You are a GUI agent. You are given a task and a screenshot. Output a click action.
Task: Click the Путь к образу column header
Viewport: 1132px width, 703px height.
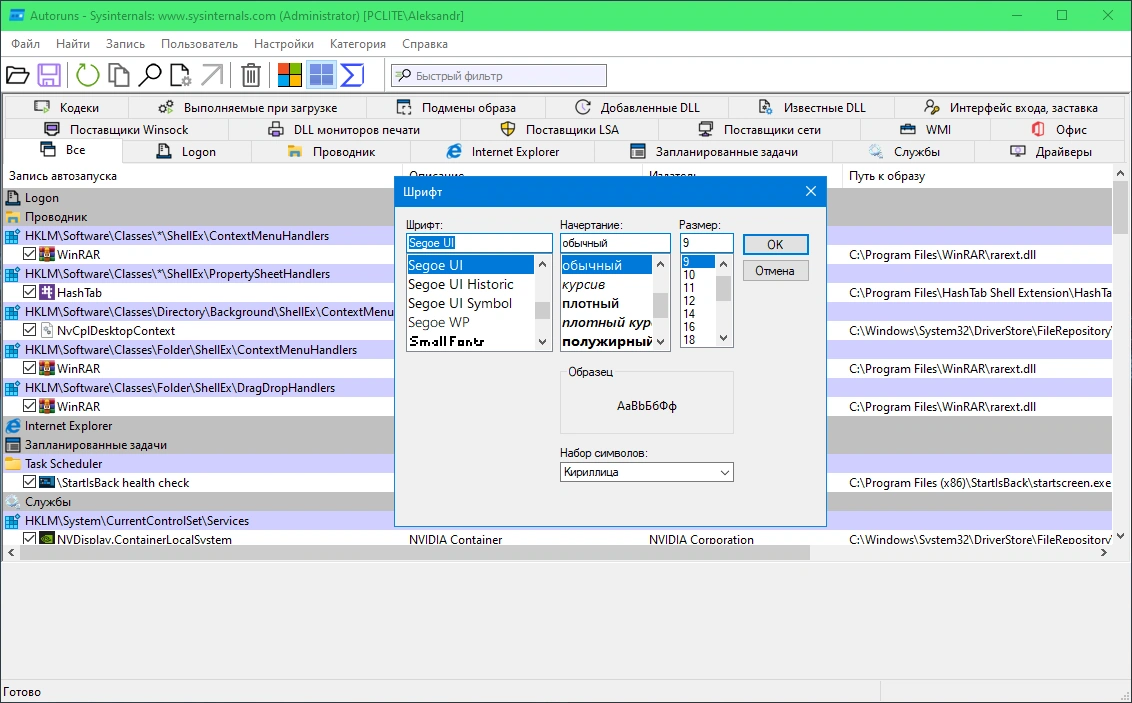[x=978, y=175]
